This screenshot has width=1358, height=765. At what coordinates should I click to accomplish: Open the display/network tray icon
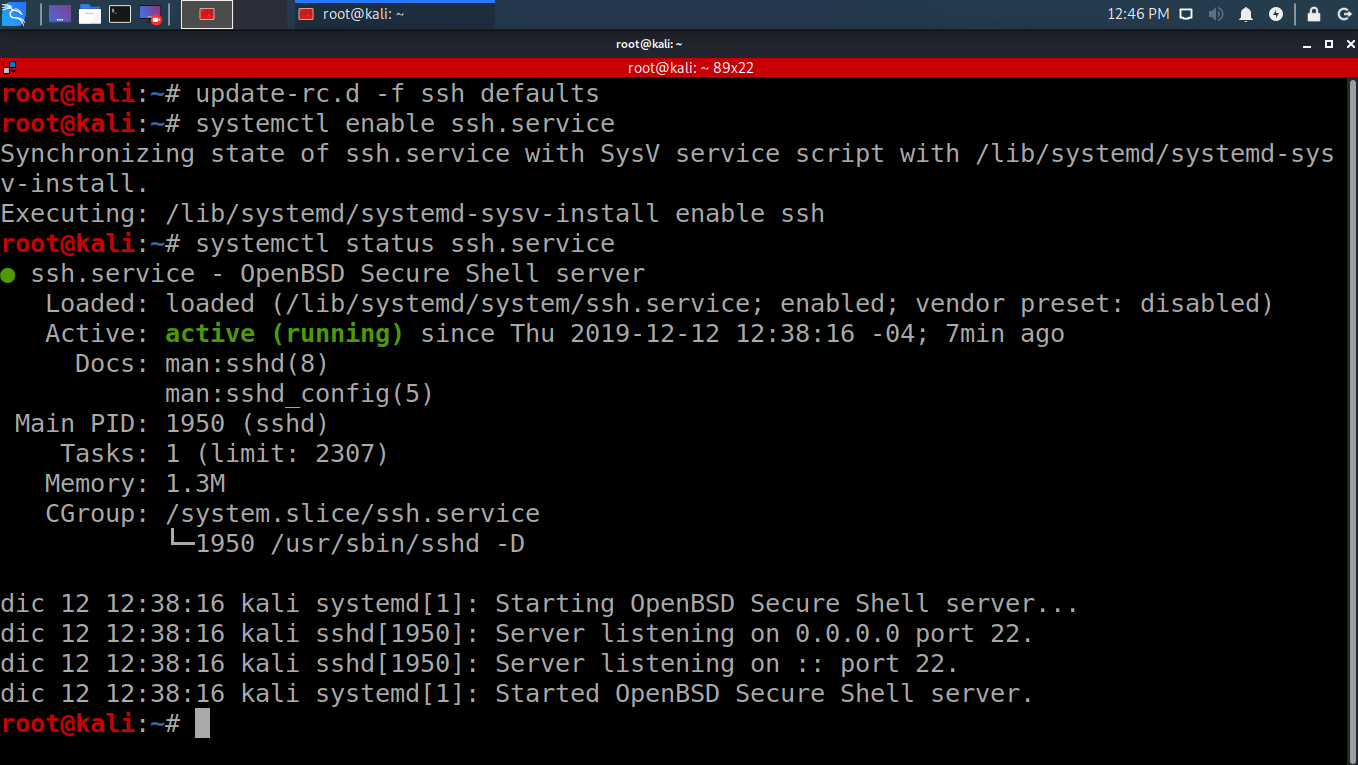[x=1186, y=14]
